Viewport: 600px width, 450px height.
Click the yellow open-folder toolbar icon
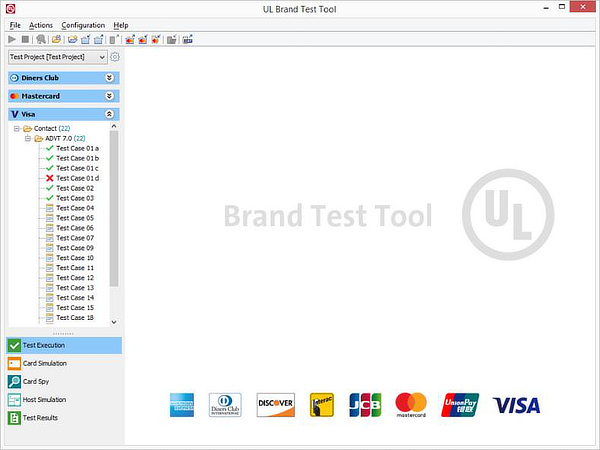[x=57, y=39]
